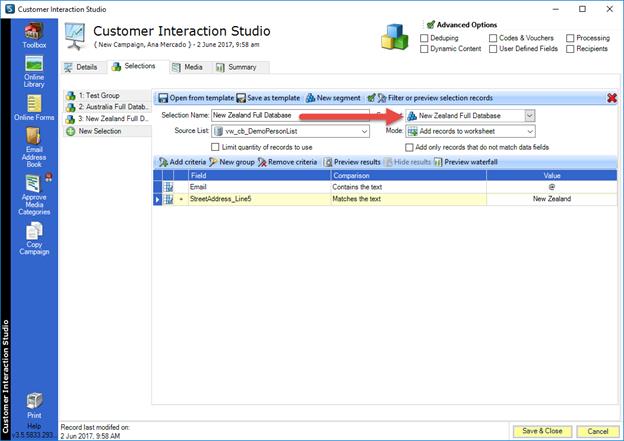This screenshot has width=624, height=441.
Task: Click the New group toolbar item
Action: (x=232, y=162)
